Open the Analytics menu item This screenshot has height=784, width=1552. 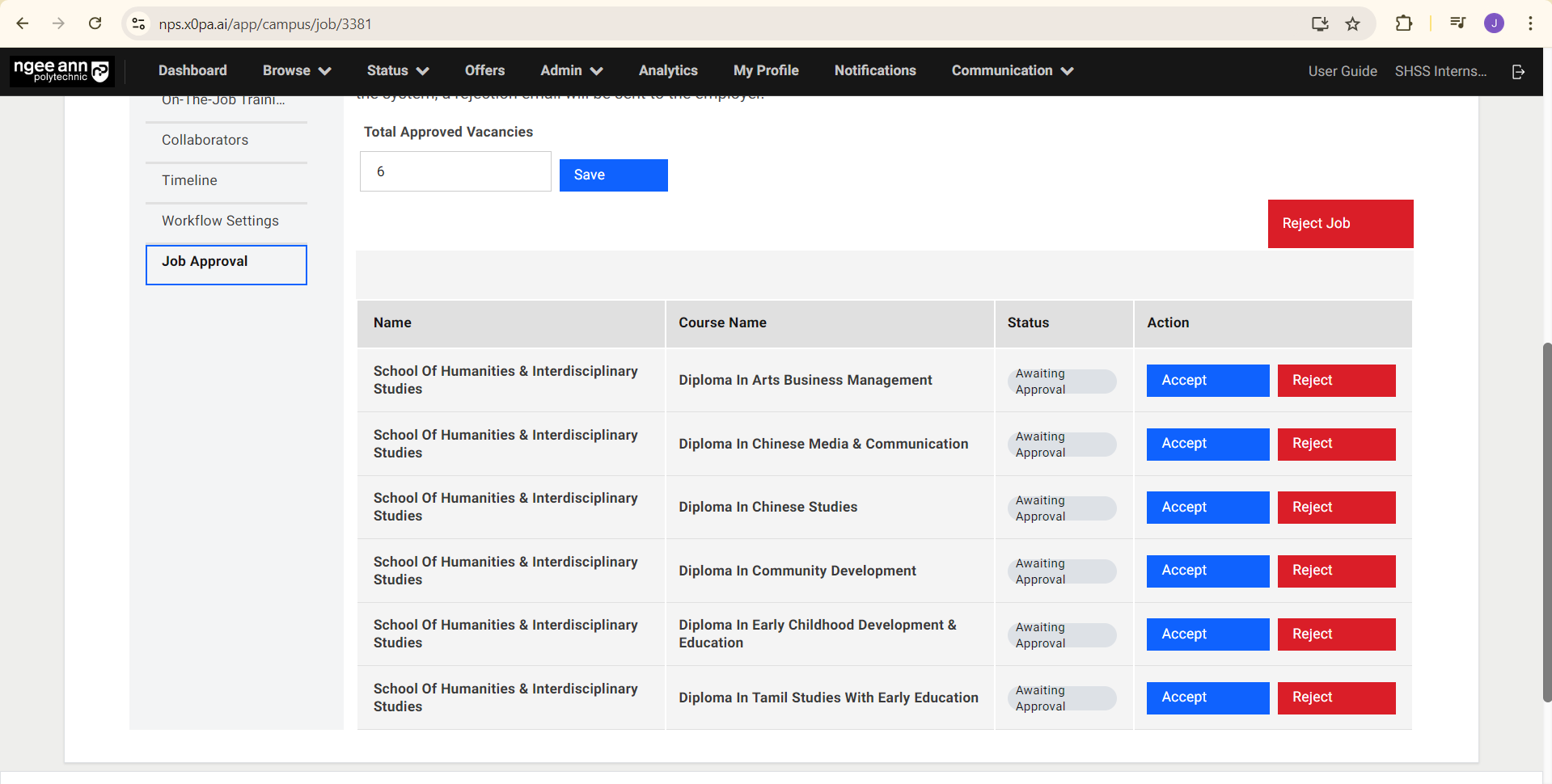pos(667,71)
